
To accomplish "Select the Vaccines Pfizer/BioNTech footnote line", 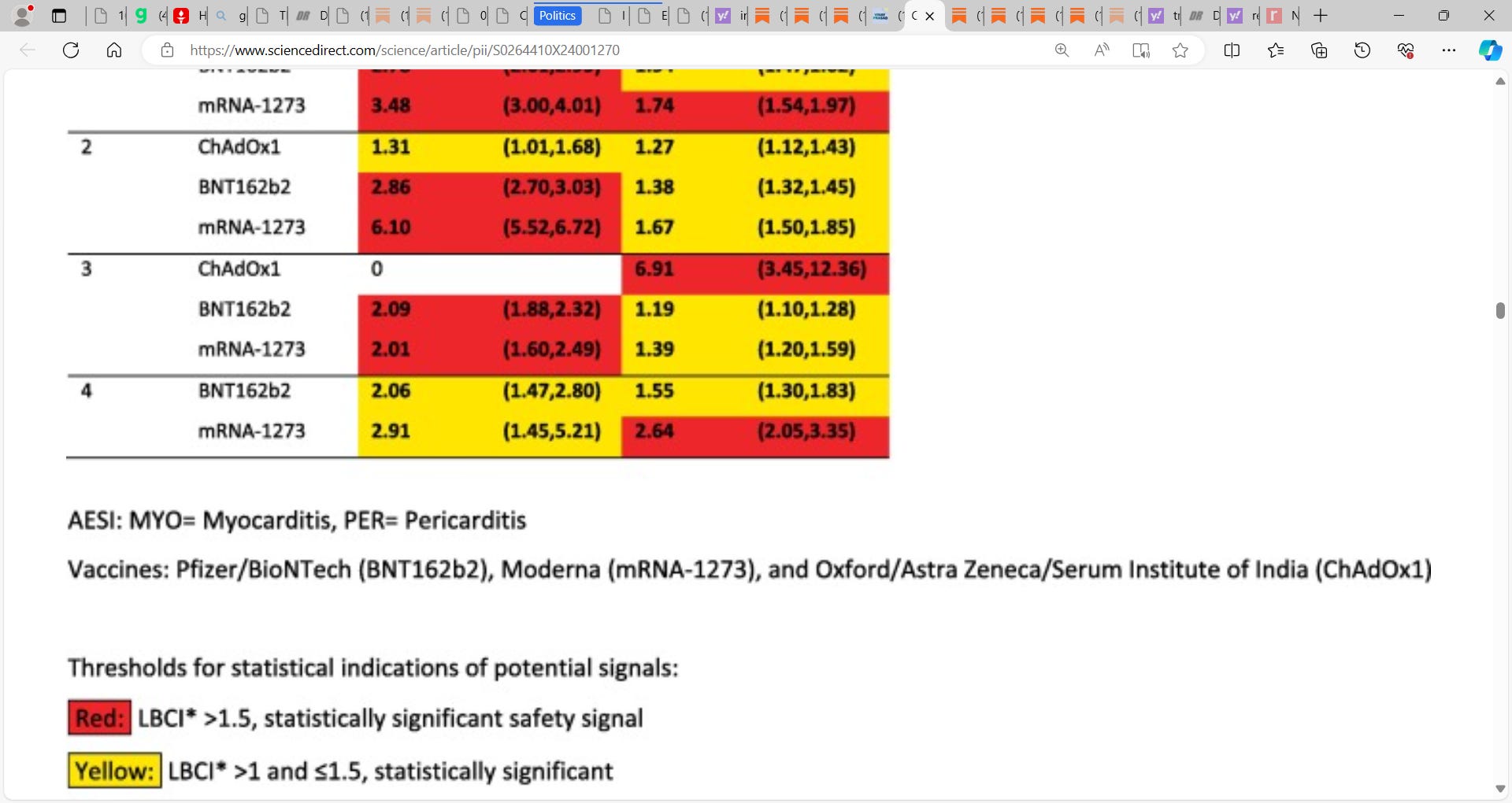I will coord(750,569).
